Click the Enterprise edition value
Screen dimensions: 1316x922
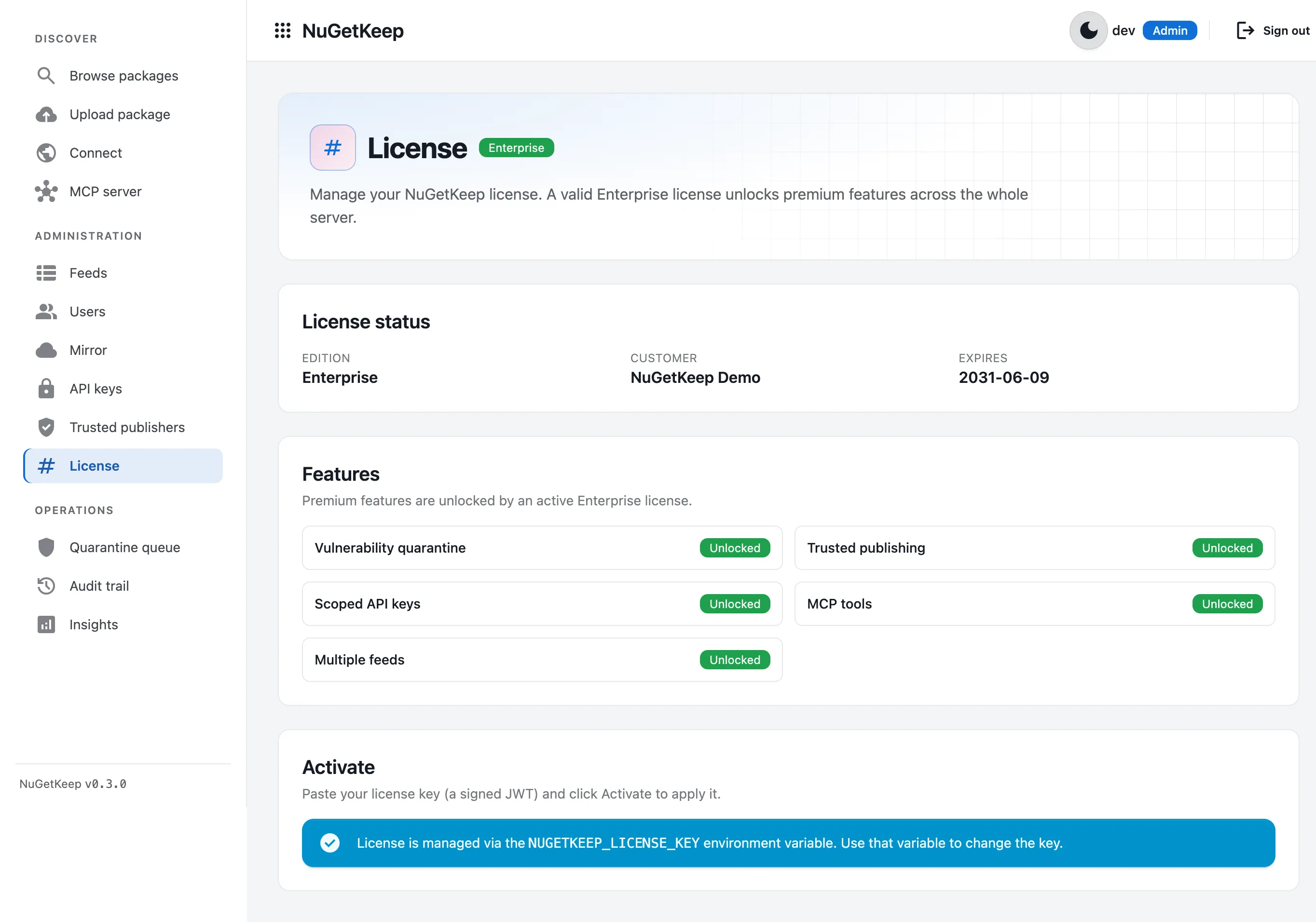(340, 378)
